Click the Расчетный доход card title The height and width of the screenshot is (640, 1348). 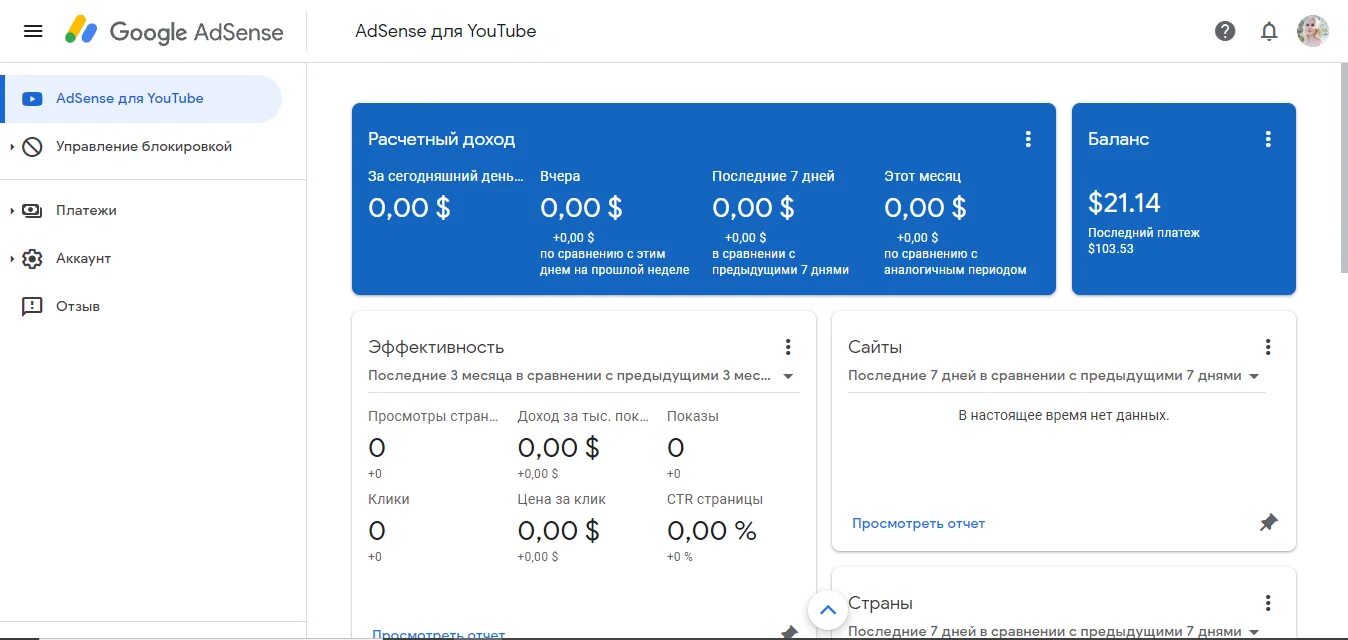tap(442, 139)
